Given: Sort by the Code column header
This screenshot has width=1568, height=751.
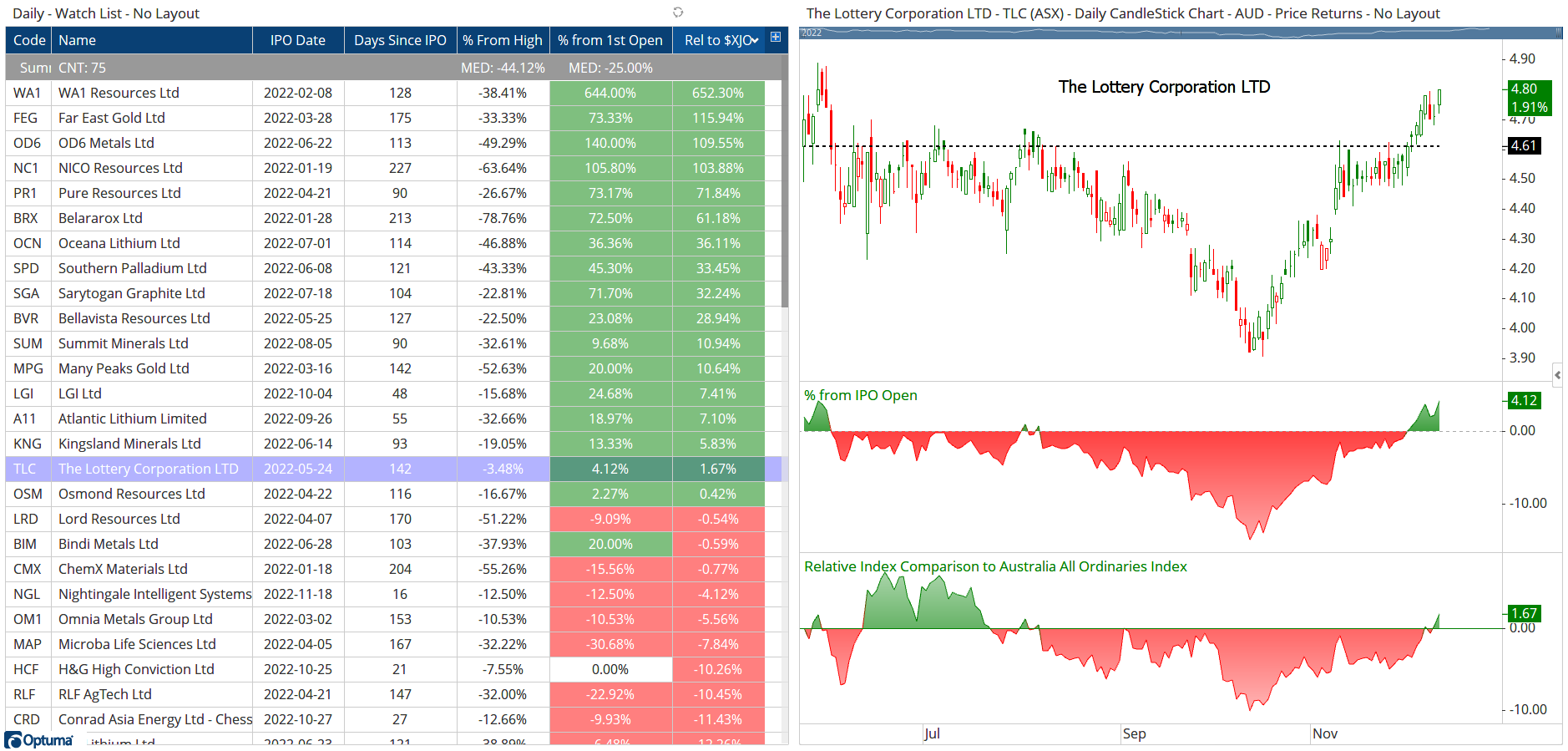Looking at the screenshot, I should click(29, 40).
